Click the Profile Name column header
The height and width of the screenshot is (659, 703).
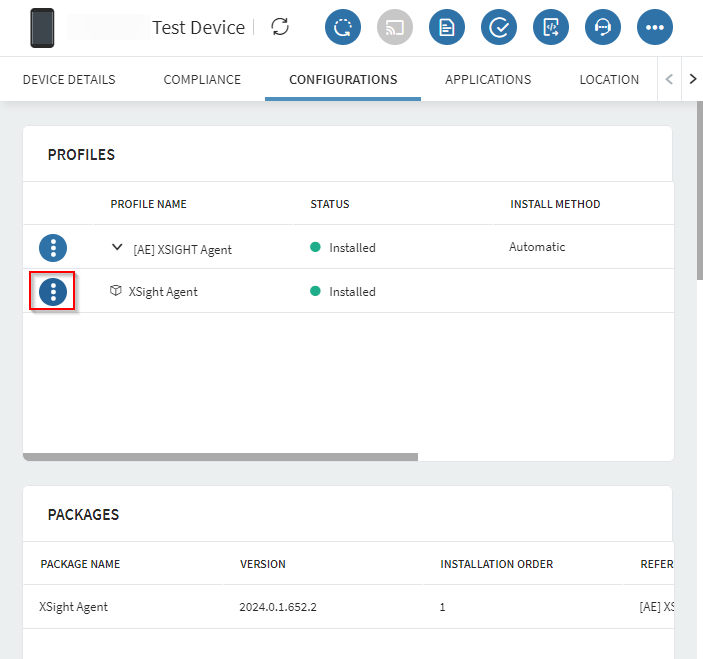tap(148, 204)
